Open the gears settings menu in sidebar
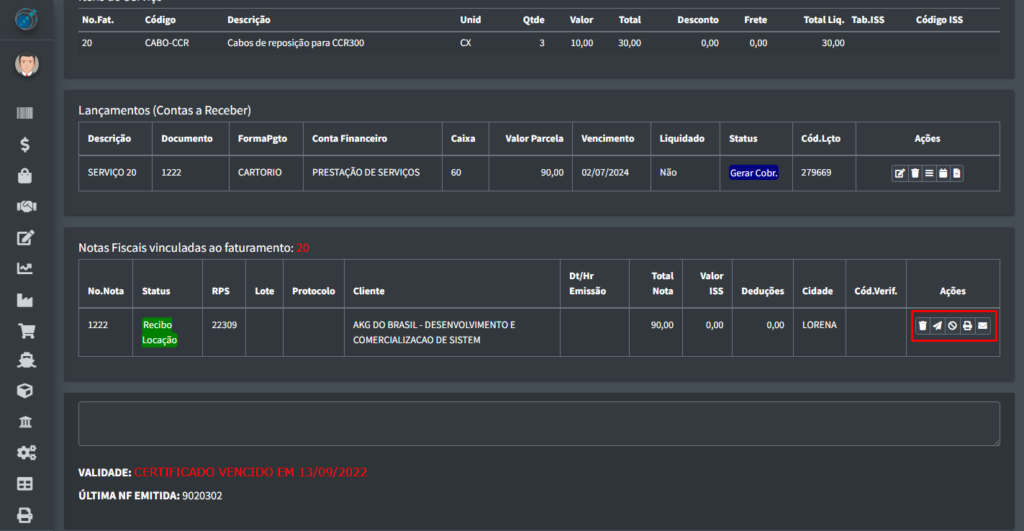 point(26,453)
